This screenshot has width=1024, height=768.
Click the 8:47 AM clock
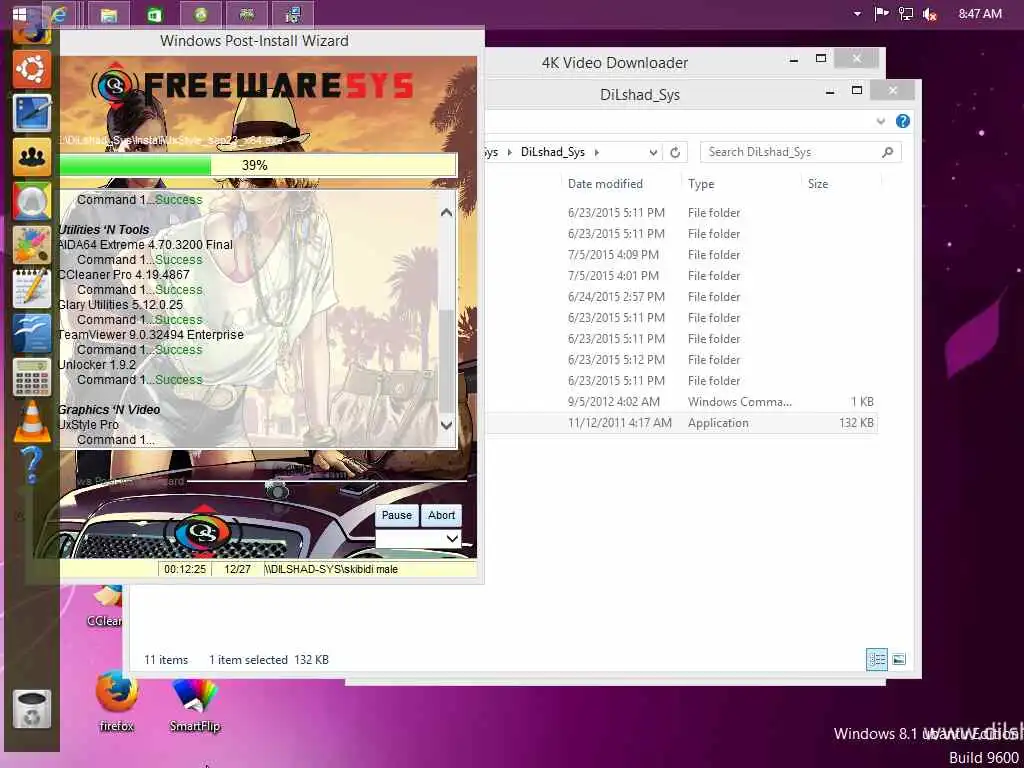tap(980, 14)
